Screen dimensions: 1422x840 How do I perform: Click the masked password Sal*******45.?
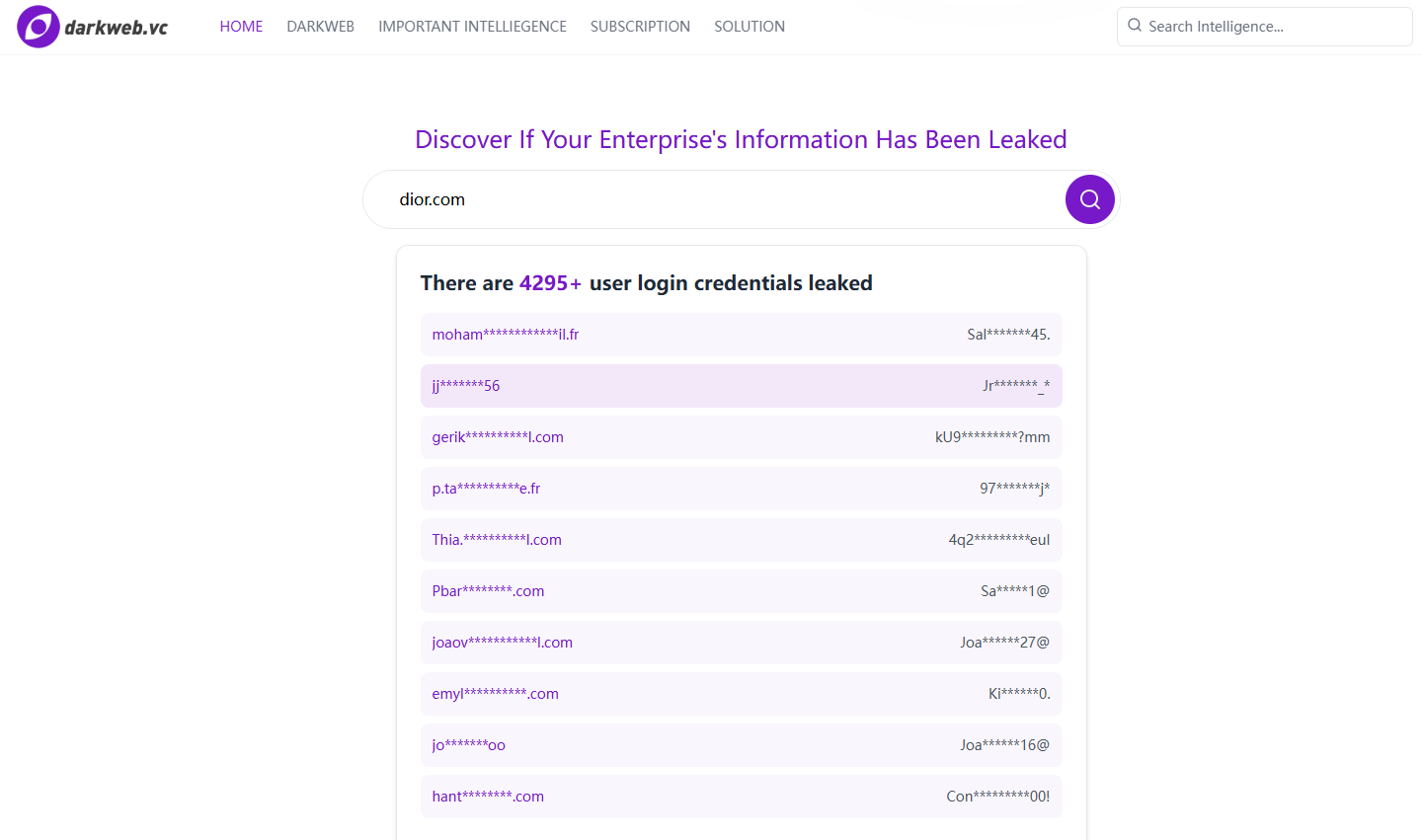point(1008,335)
